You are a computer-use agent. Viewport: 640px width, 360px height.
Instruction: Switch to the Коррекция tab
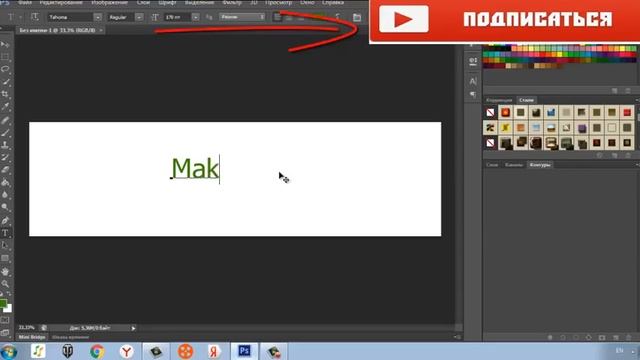(499, 100)
